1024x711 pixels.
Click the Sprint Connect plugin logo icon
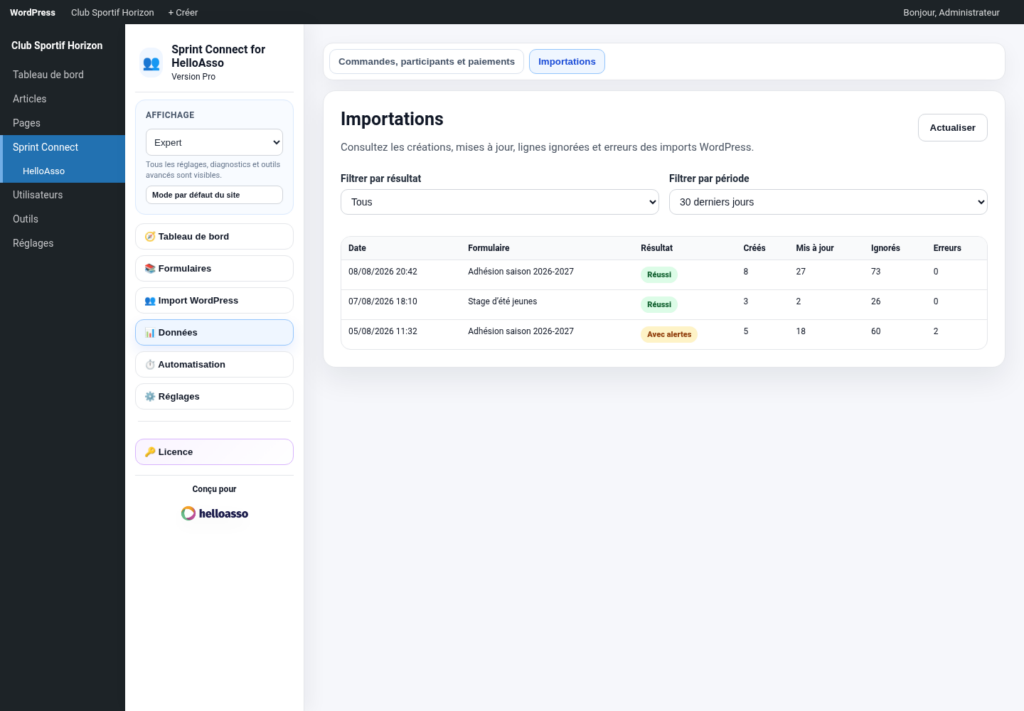point(151,63)
